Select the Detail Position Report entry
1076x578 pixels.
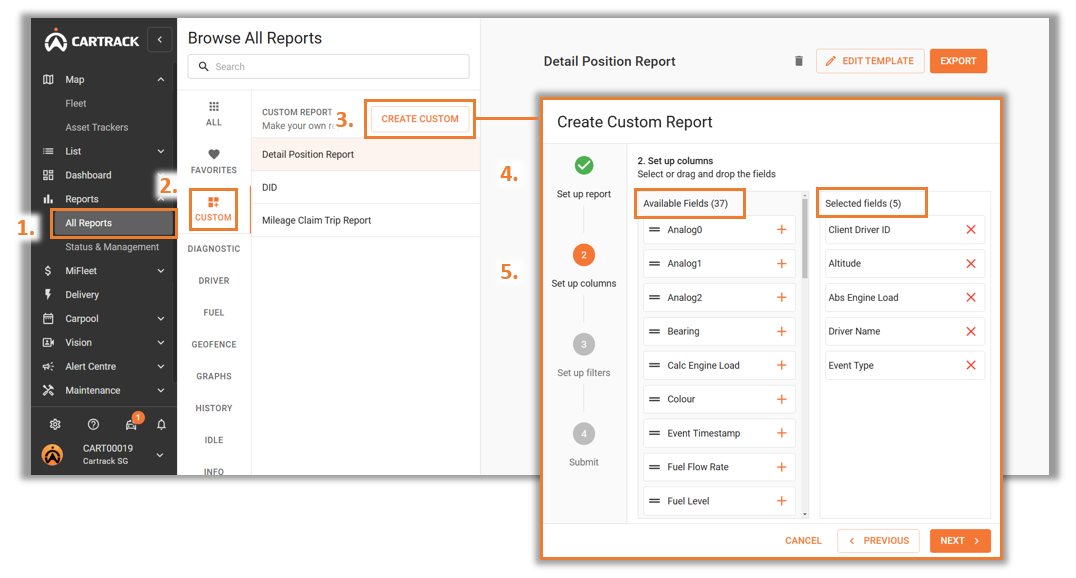click(366, 154)
